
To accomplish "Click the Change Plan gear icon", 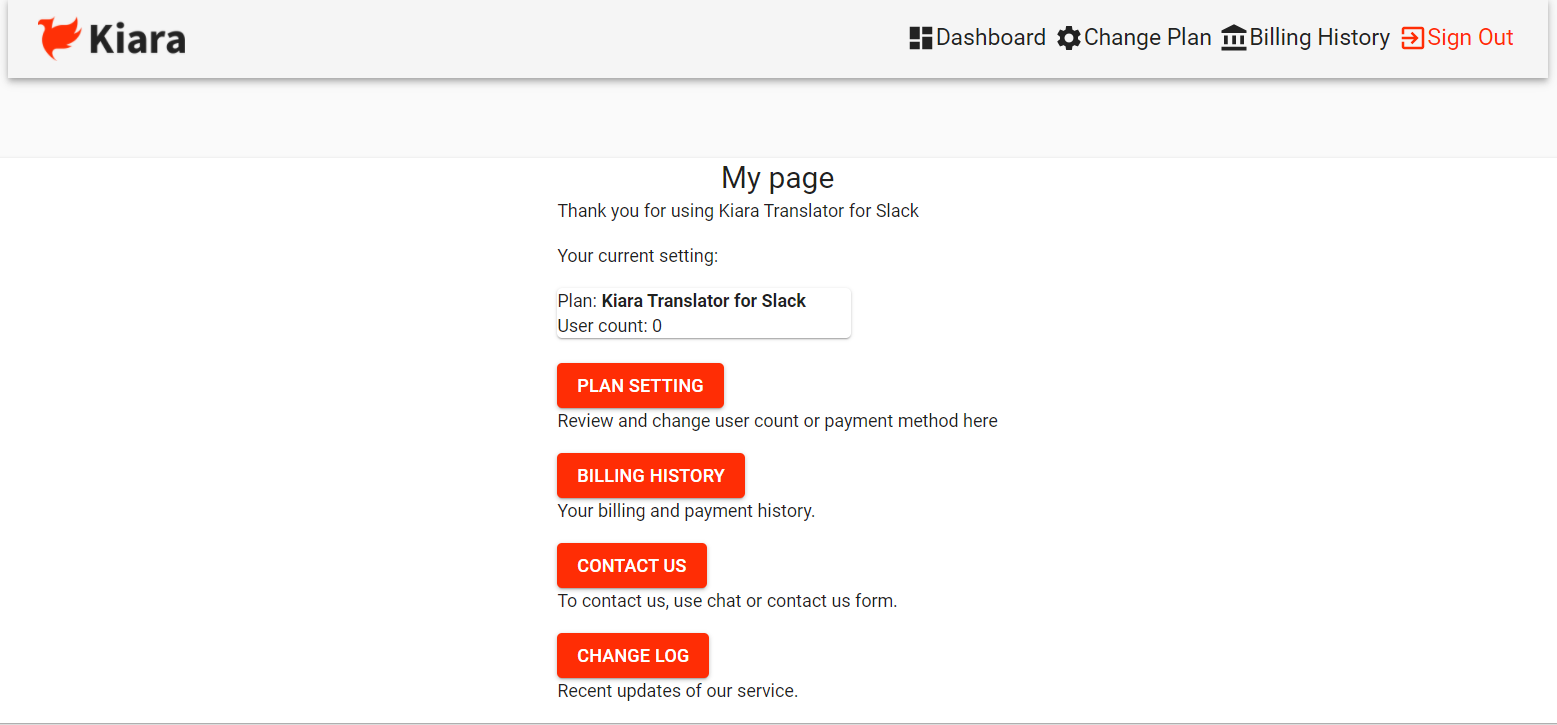I will click(x=1069, y=38).
